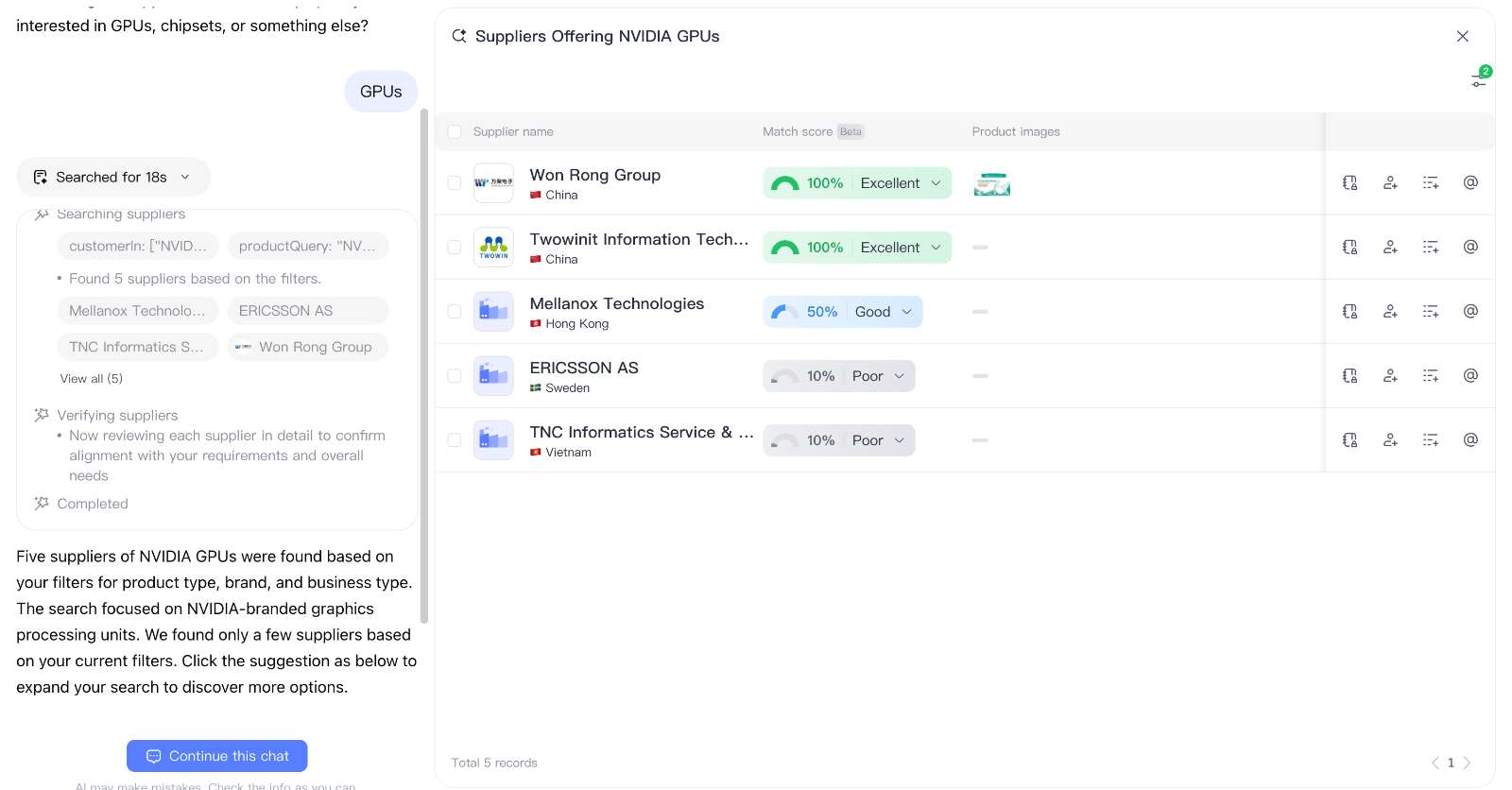Expand the 100% Excellent score for Won Rong Group
Screen dimensions: 1512x790
pos(936,183)
